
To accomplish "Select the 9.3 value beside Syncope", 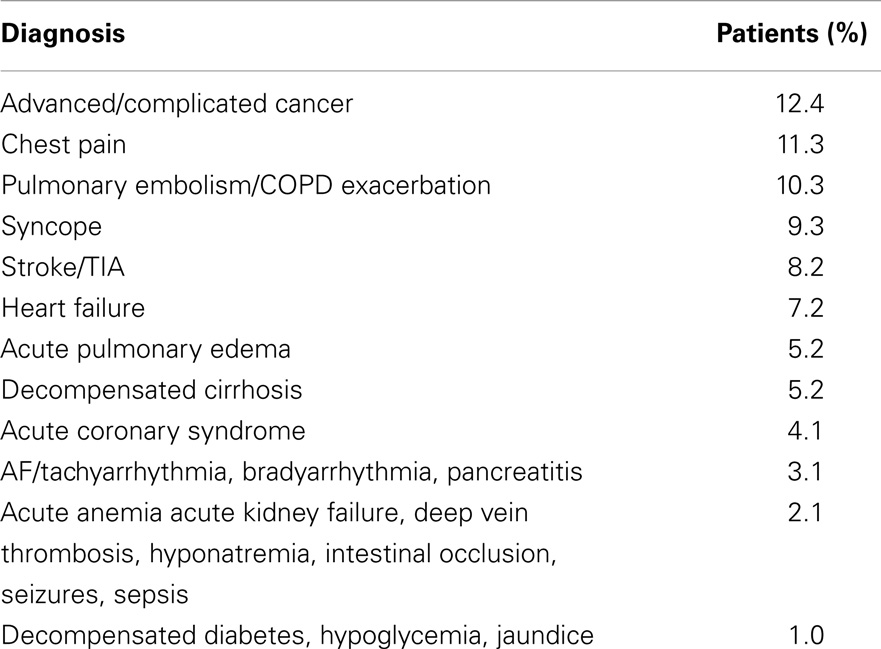I will (x=806, y=227).
